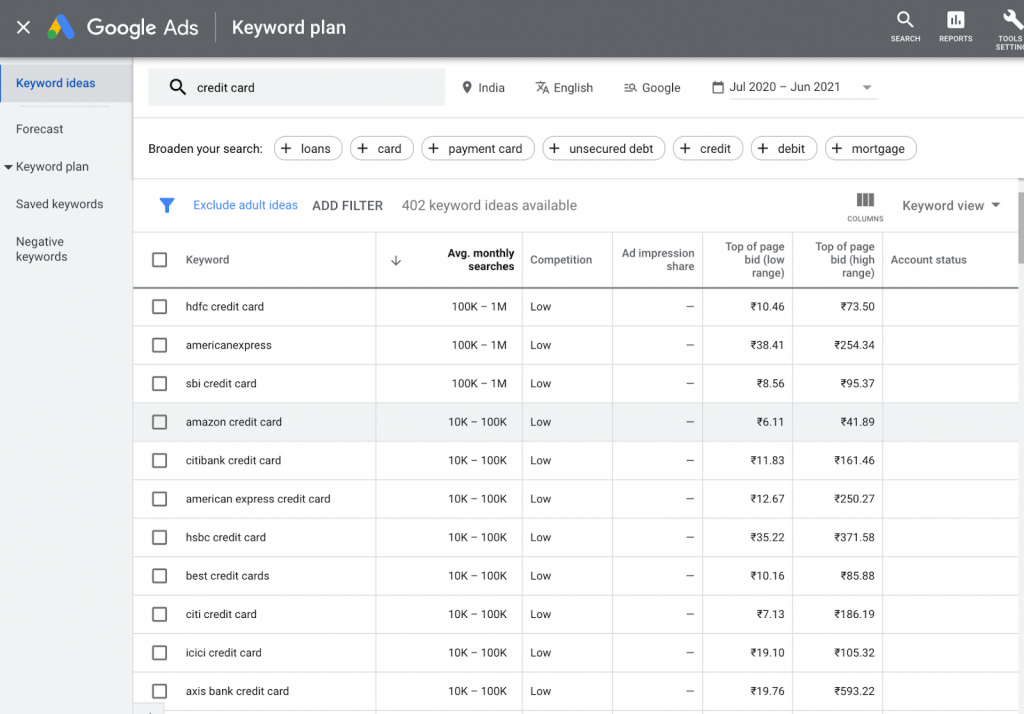This screenshot has height=714, width=1024.
Task: Click the vertical scrollbar on the right edge
Action: 1021,228
